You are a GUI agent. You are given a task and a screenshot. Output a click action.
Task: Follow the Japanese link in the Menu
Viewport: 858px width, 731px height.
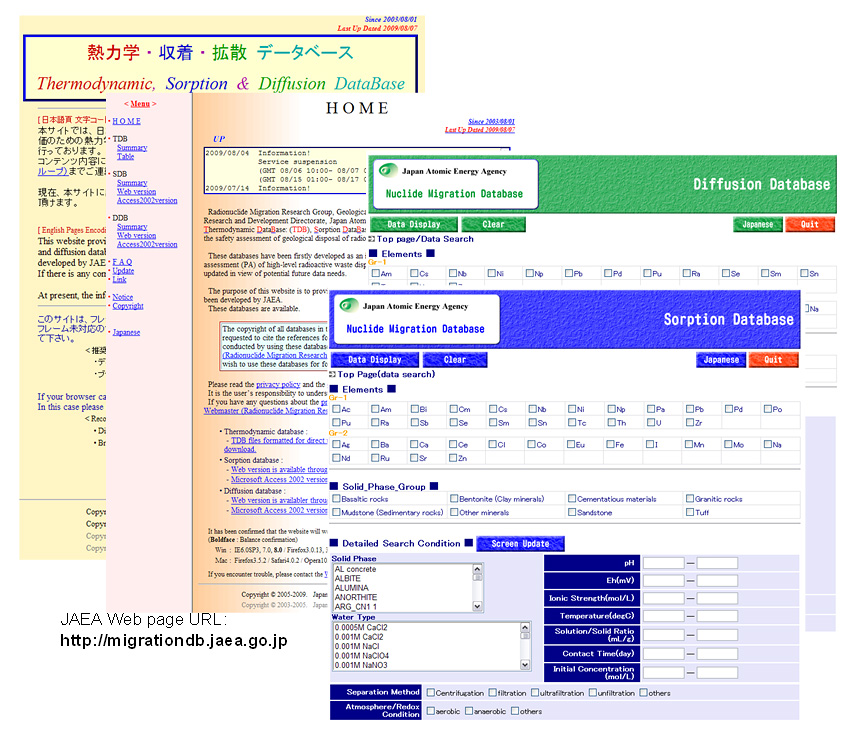[x=126, y=332]
